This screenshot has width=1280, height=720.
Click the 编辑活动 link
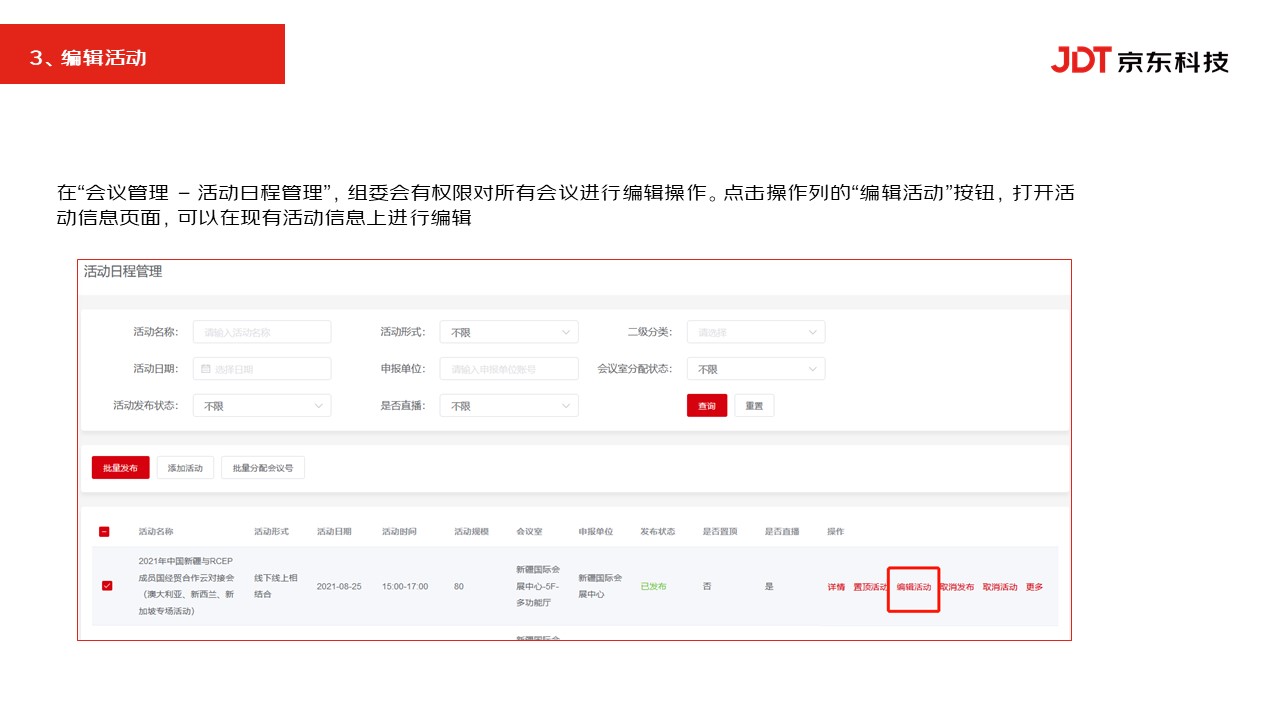914,587
